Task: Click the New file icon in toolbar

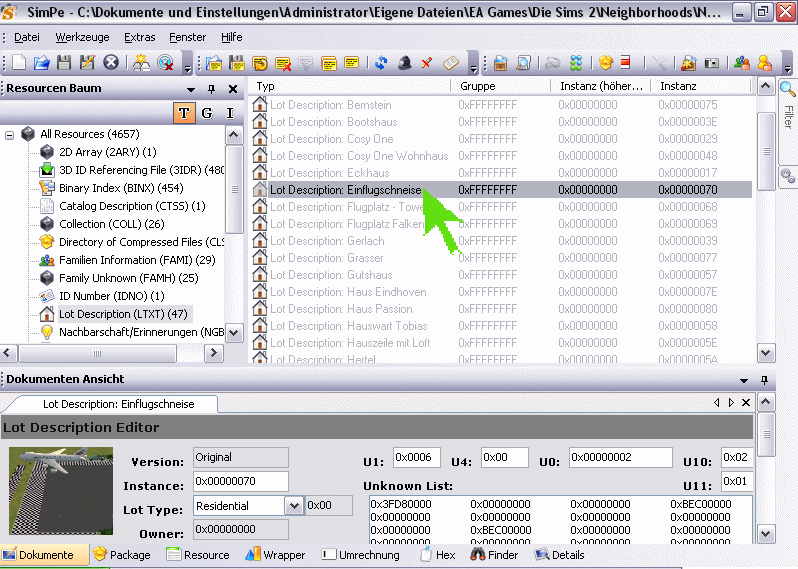Action: (x=19, y=62)
